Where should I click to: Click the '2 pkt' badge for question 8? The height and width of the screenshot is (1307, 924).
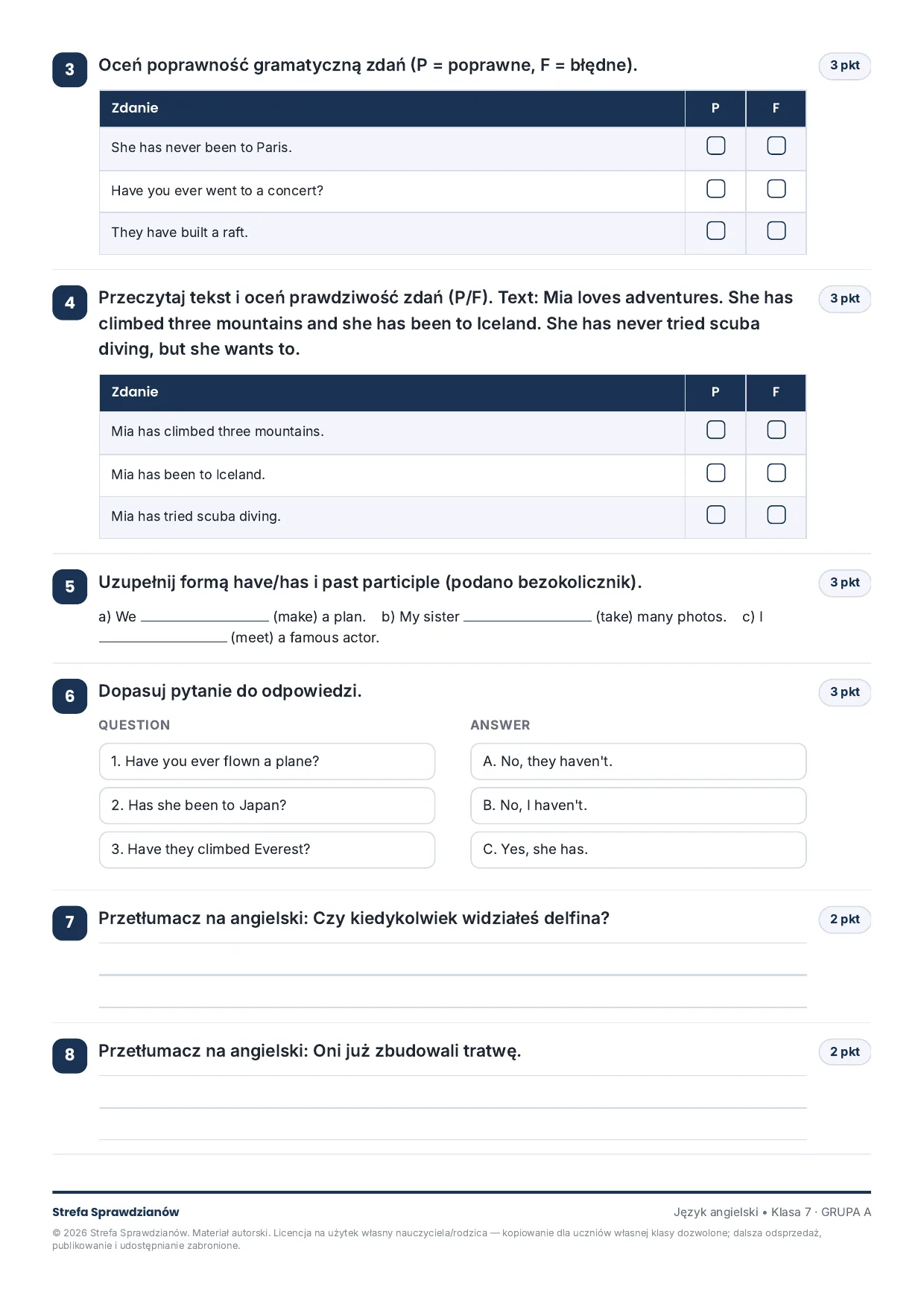(x=844, y=1051)
